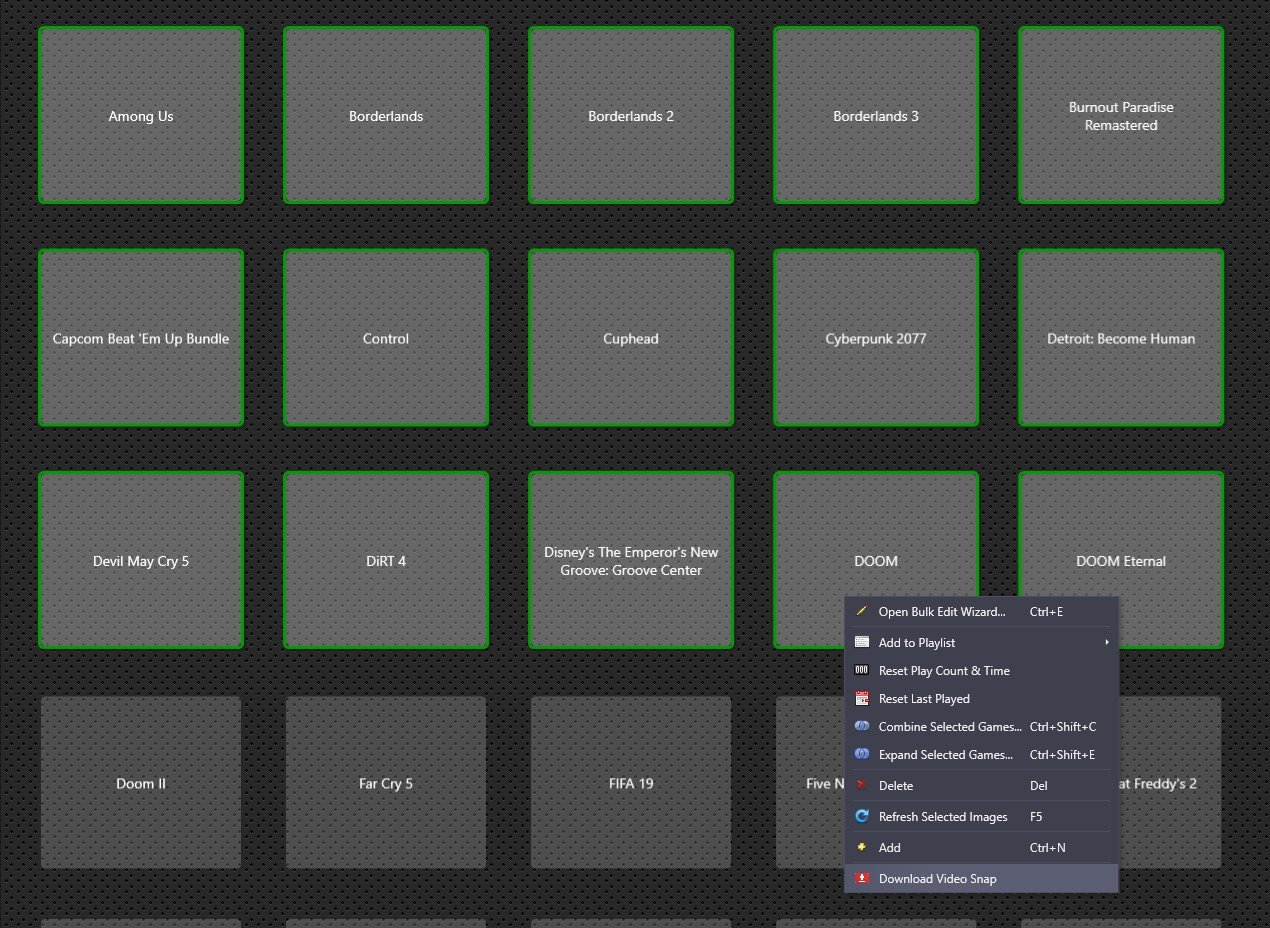The width and height of the screenshot is (1270, 928).
Task: Select the Borderlands game tile
Action: [x=386, y=115]
